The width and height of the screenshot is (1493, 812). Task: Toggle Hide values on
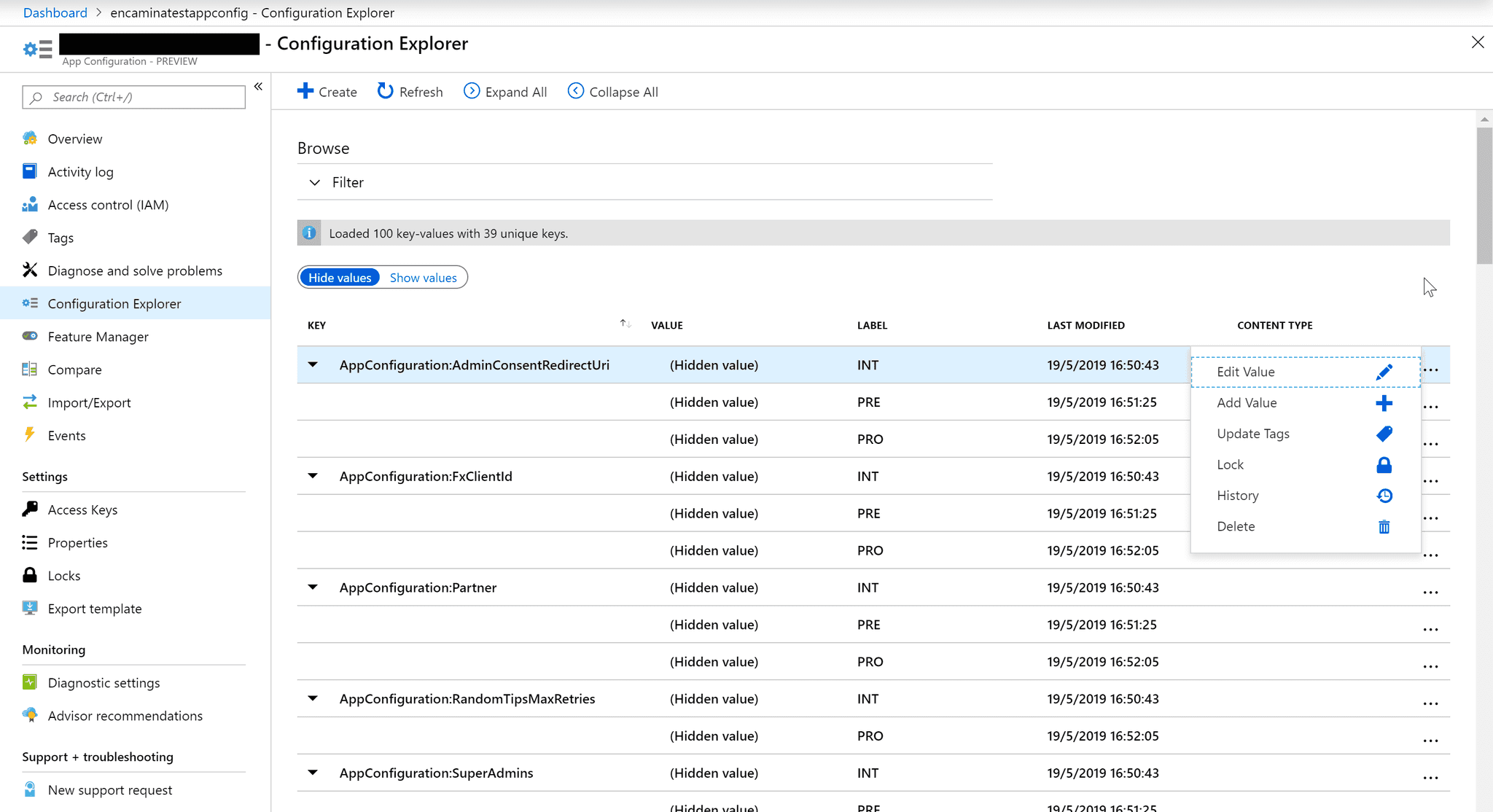coord(340,277)
